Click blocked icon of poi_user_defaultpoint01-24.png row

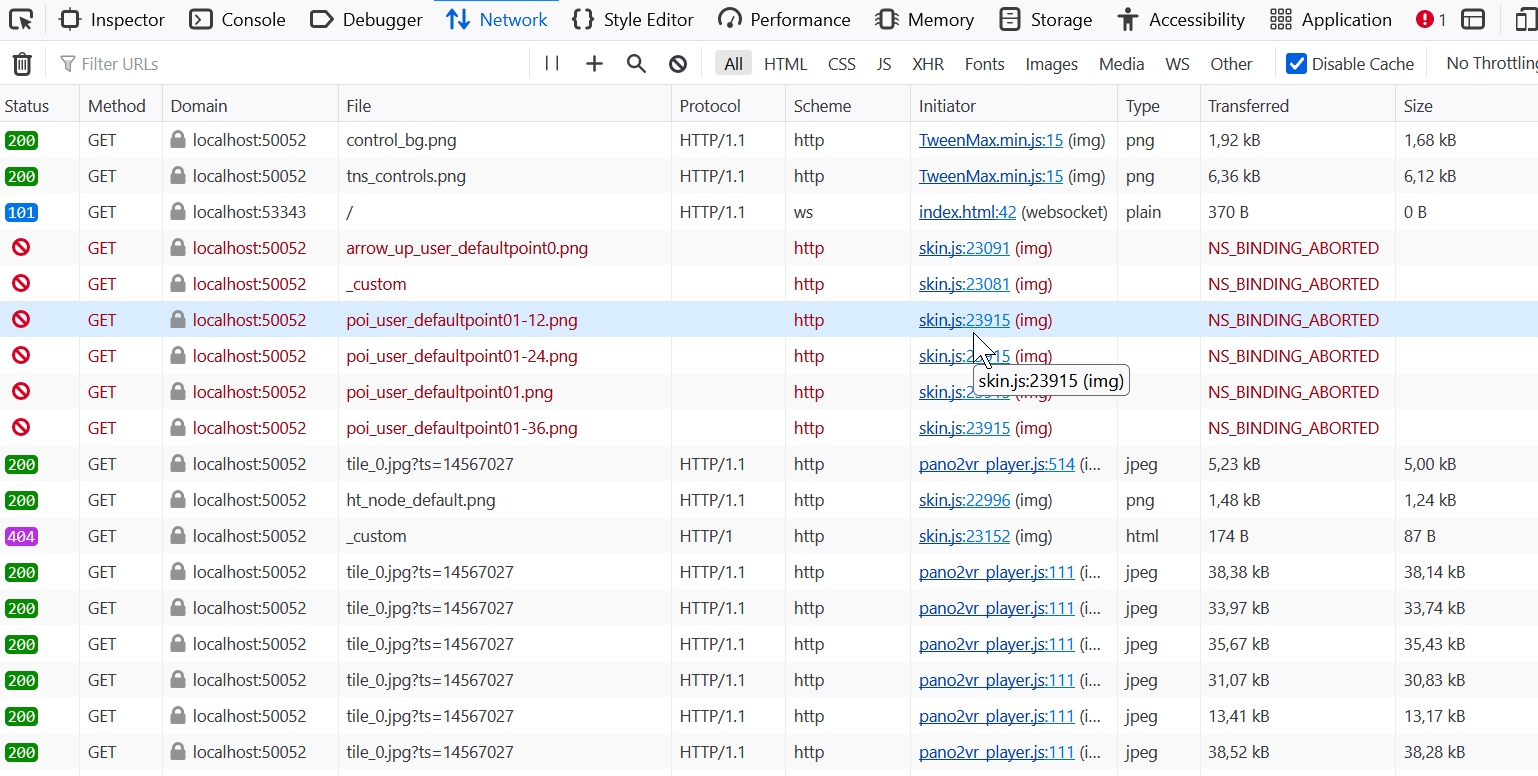20,355
